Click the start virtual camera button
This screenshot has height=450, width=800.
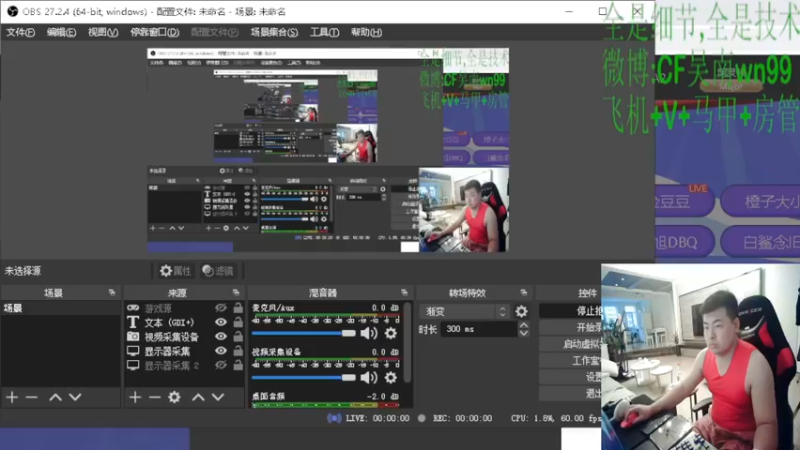click(x=570, y=344)
